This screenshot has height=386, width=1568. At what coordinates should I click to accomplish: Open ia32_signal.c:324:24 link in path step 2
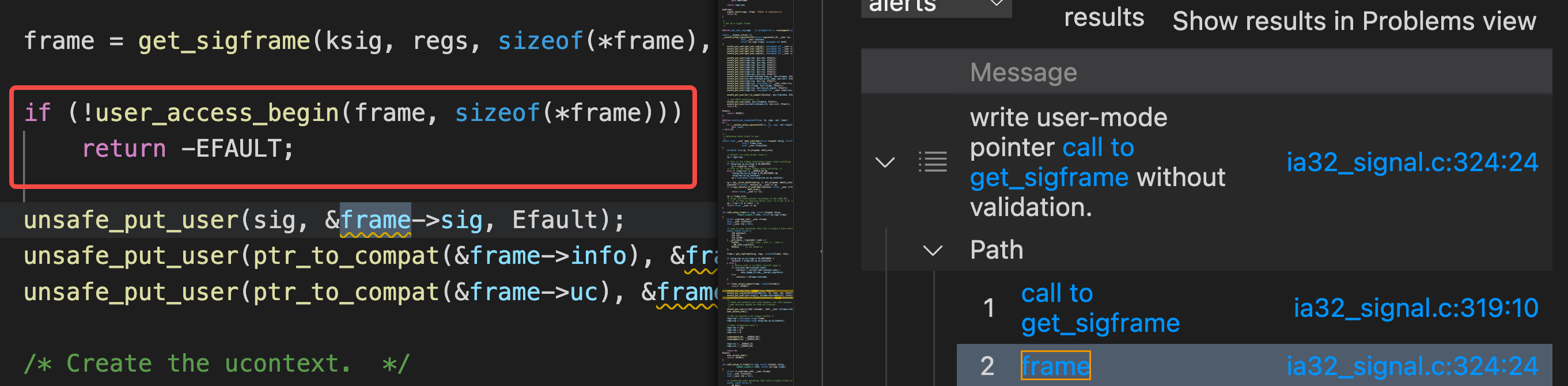[1412, 366]
